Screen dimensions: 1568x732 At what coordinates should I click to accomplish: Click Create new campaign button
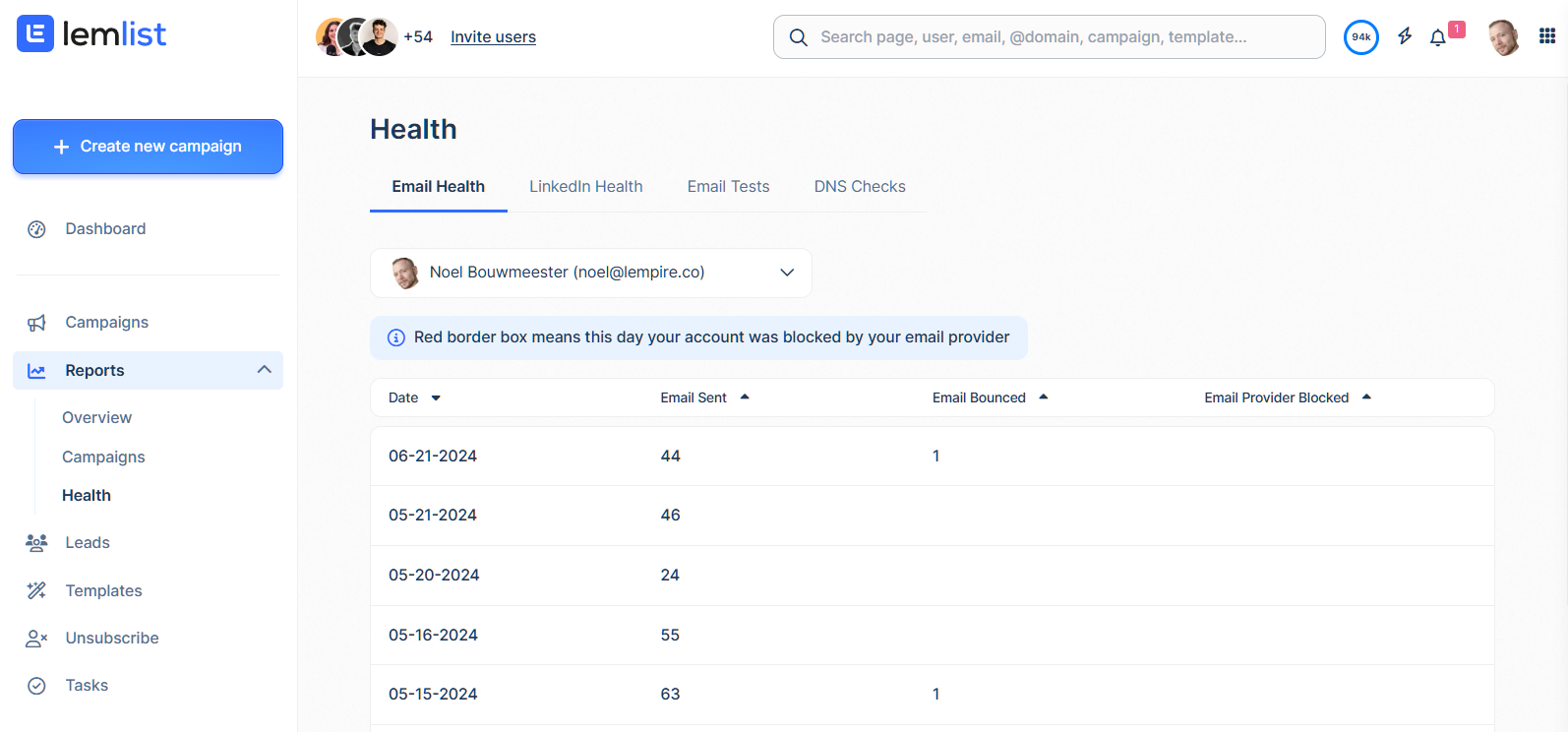coord(148,147)
